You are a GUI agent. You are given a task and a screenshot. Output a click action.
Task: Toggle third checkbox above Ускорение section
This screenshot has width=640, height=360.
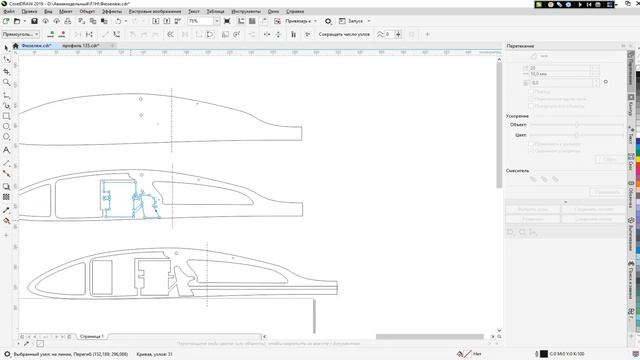531,106
